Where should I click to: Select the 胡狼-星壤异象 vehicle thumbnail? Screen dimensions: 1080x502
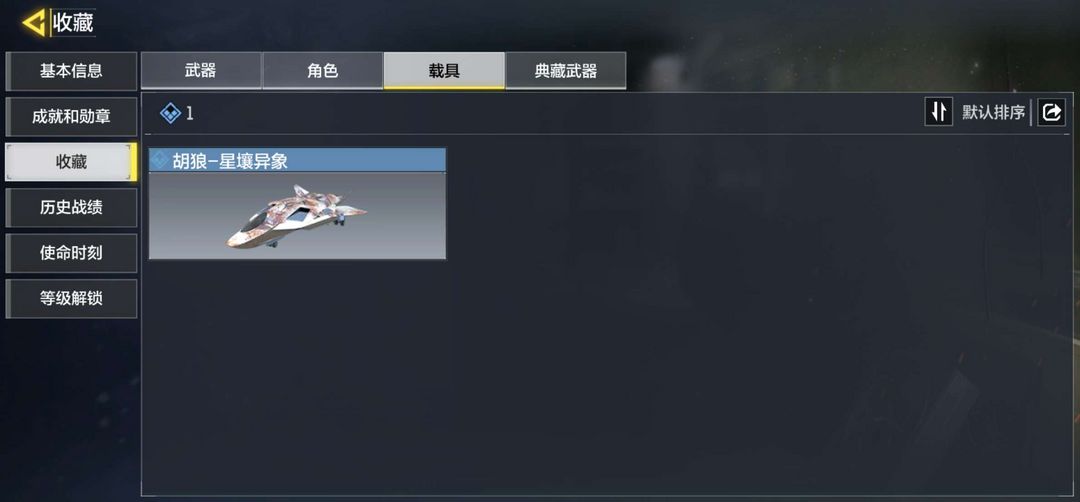(298, 216)
